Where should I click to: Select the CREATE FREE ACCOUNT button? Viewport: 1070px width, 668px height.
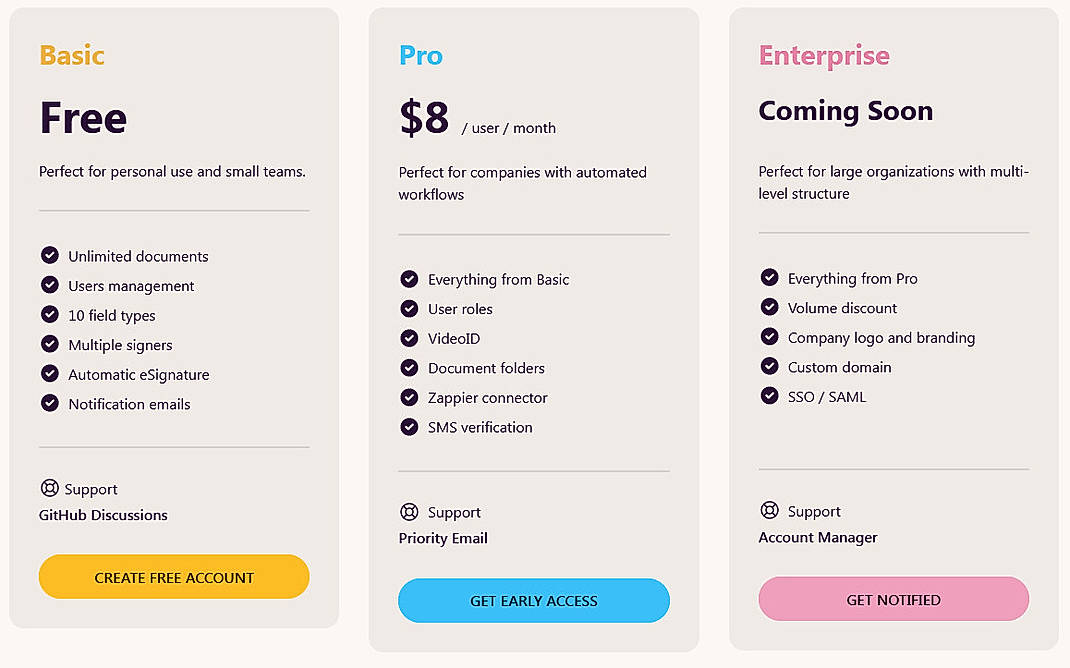tap(173, 577)
